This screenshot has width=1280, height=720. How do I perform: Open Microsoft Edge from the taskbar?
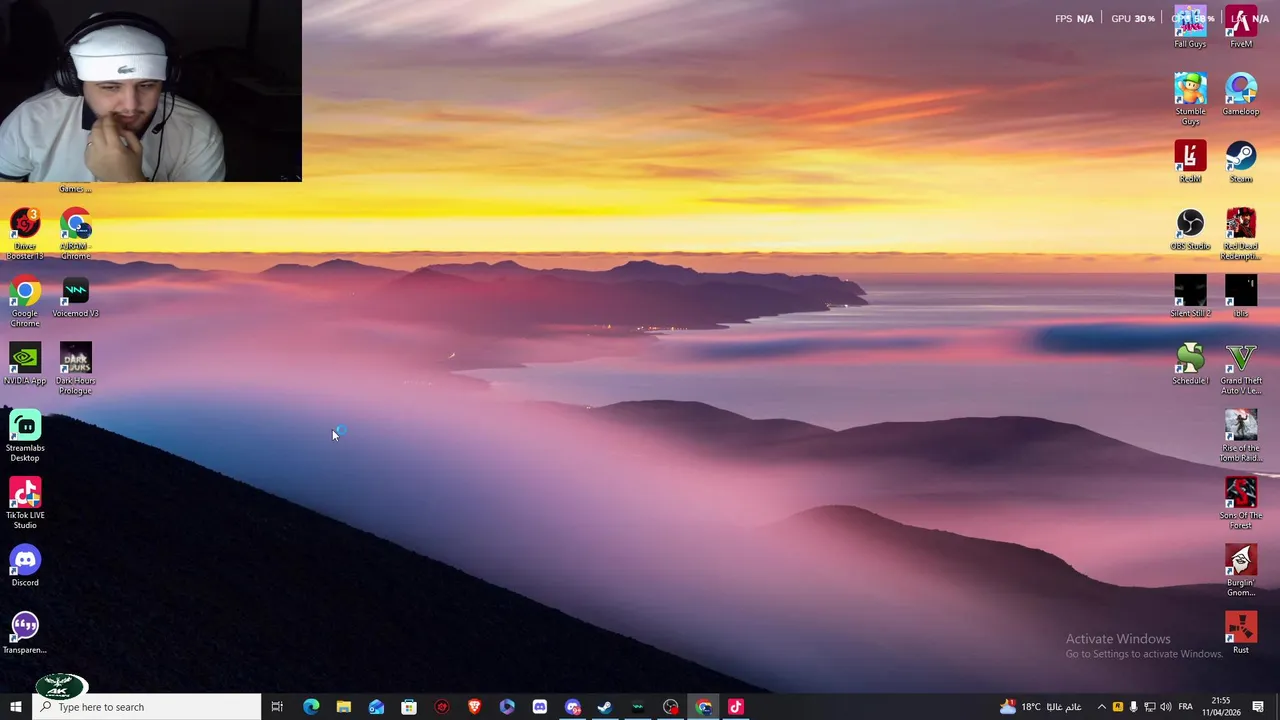pyautogui.click(x=311, y=707)
